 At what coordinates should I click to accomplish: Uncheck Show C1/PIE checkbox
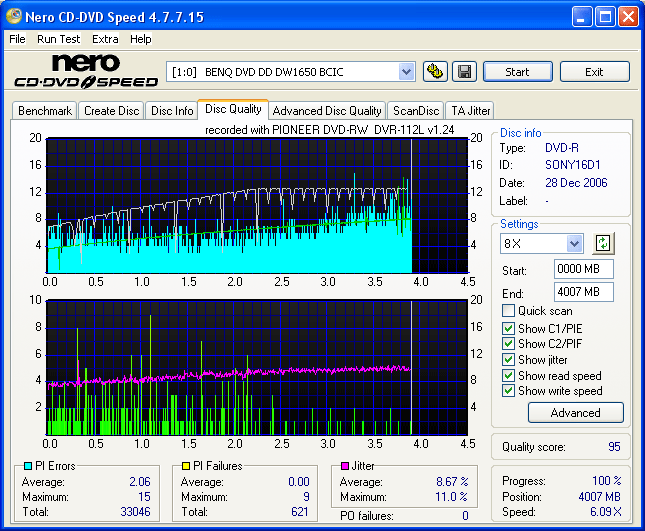(508, 328)
